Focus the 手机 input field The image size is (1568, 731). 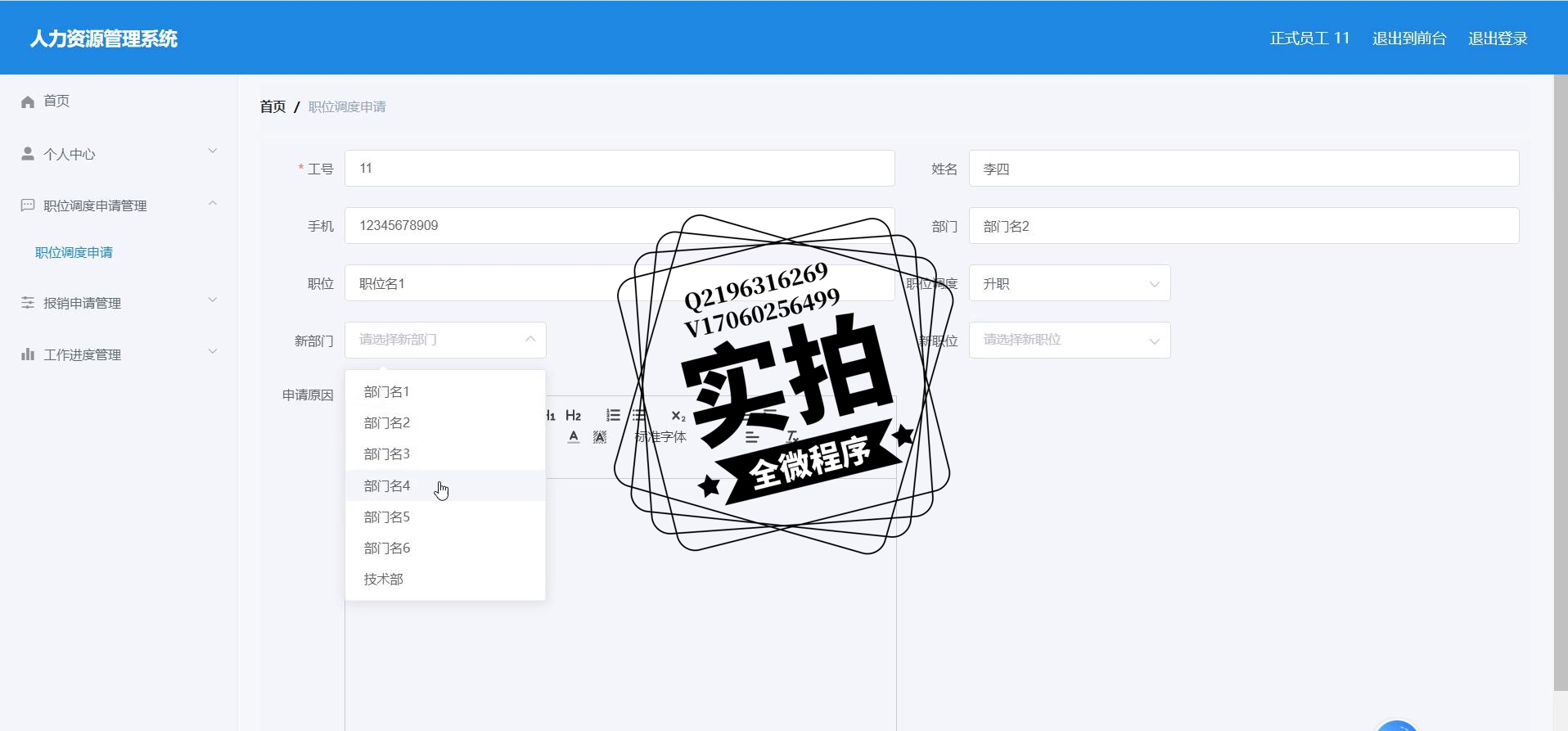coord(620,226)
